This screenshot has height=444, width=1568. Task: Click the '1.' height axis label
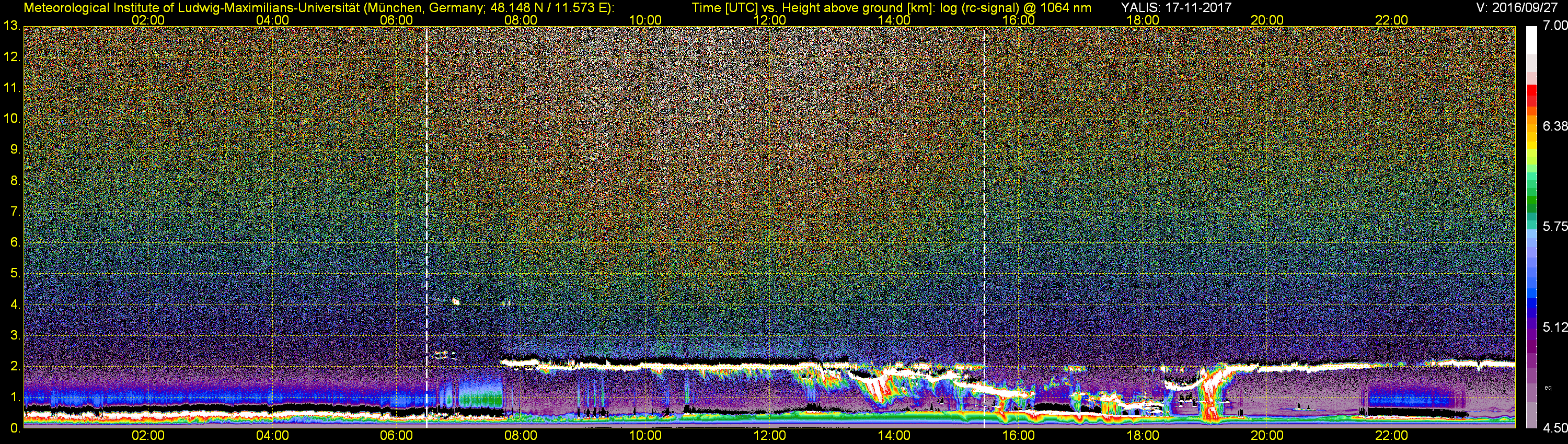coord(16,397)
